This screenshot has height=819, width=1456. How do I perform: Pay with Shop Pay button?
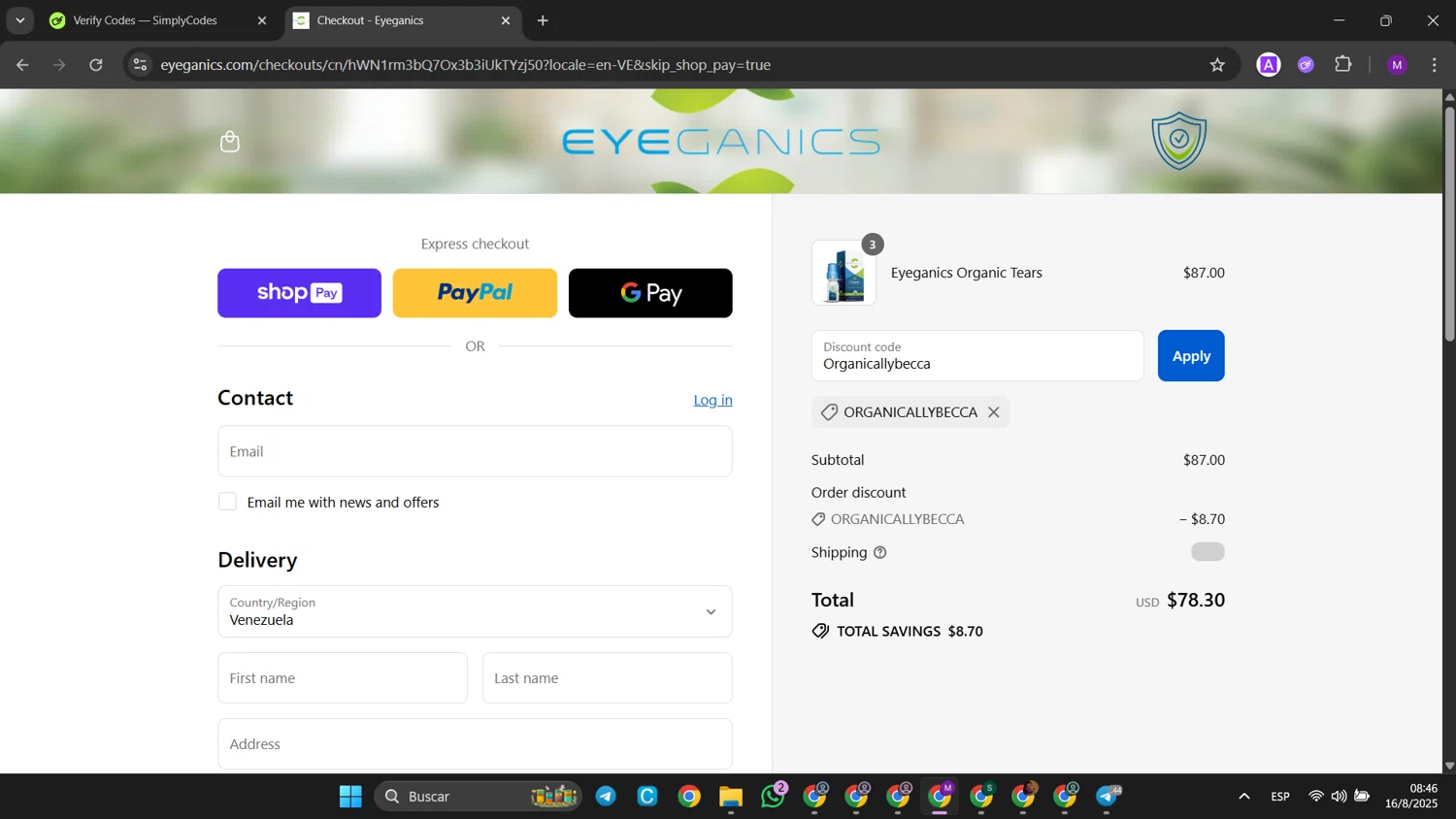coord(299,293)
